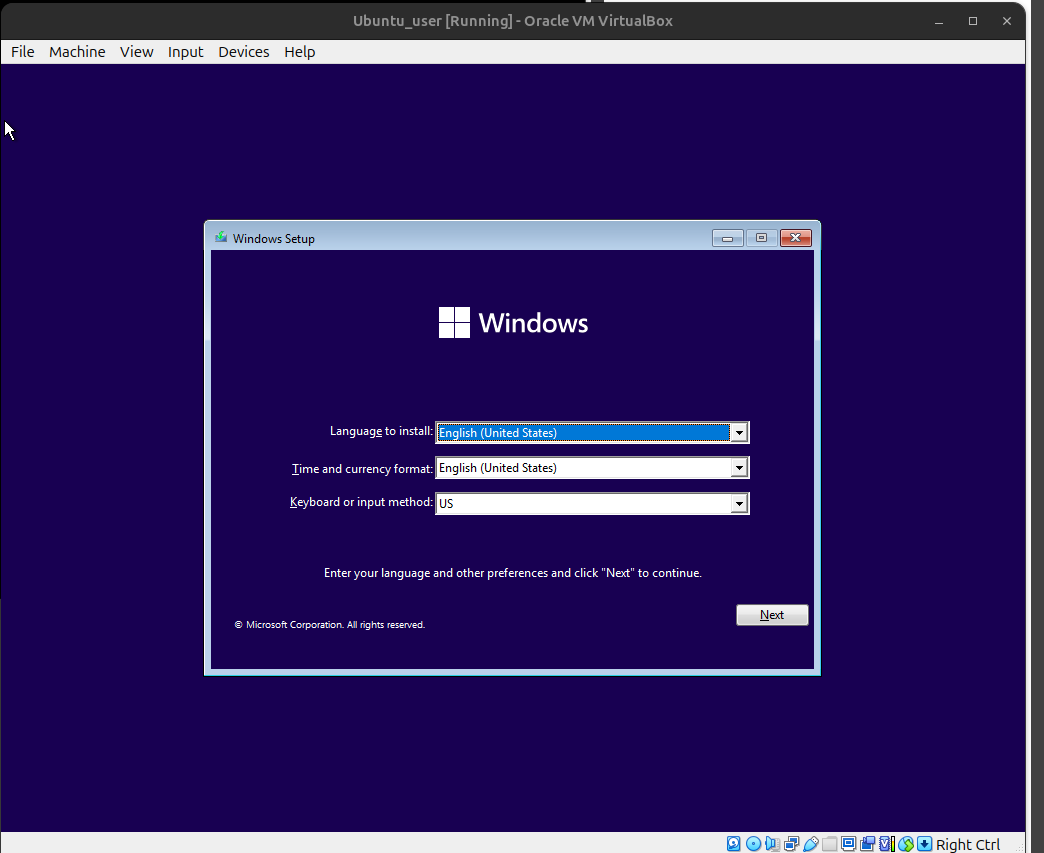Close the VirtualBox VM window
This screenshot has height=853, width=1044.
point(1007,21)
